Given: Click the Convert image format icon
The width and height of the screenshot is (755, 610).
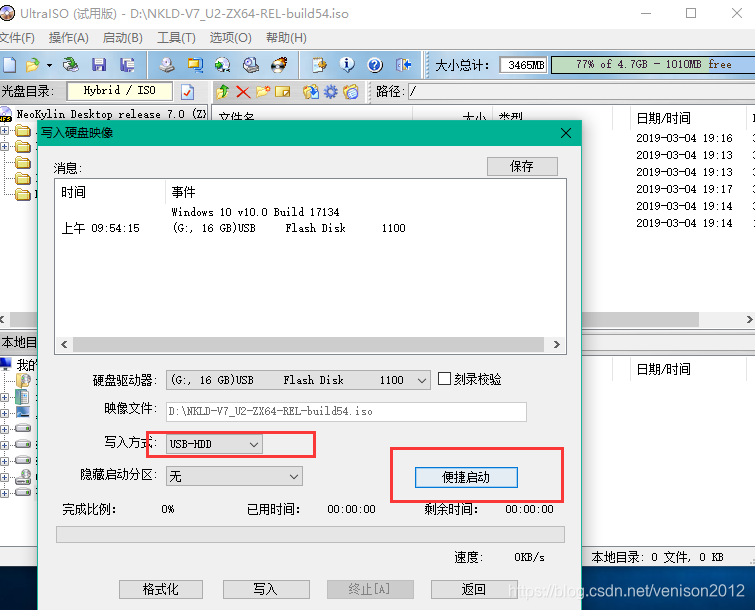Looking at the screenshot, I should pyautogui.click(x=222, y=65).
